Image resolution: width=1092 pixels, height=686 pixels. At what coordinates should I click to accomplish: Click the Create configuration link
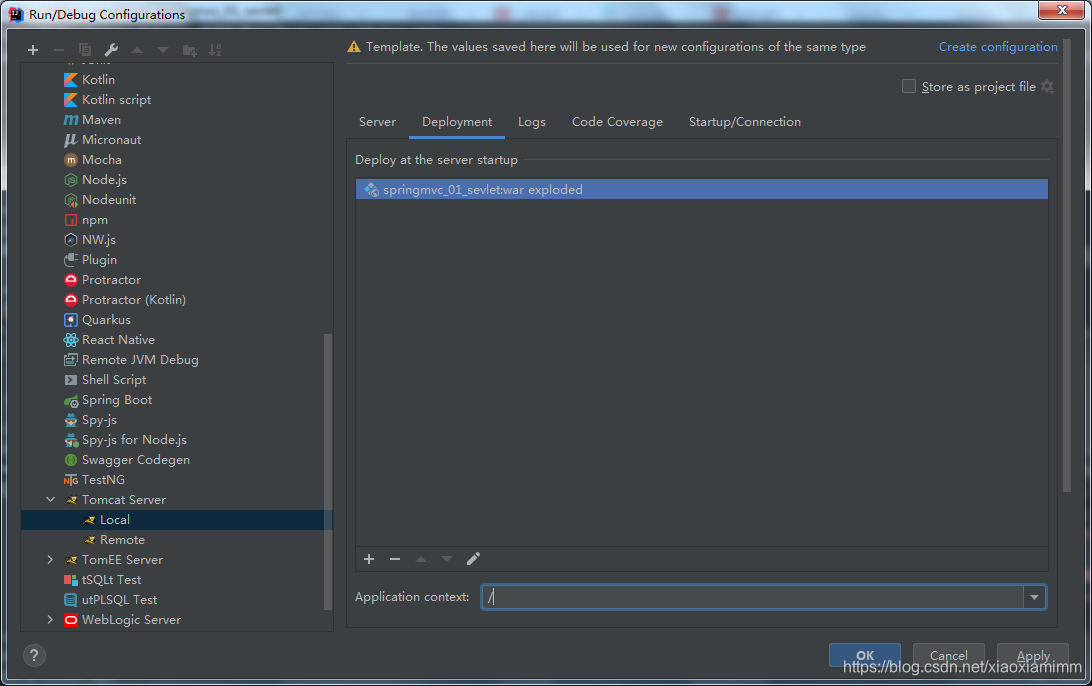[x=998, y=47]
